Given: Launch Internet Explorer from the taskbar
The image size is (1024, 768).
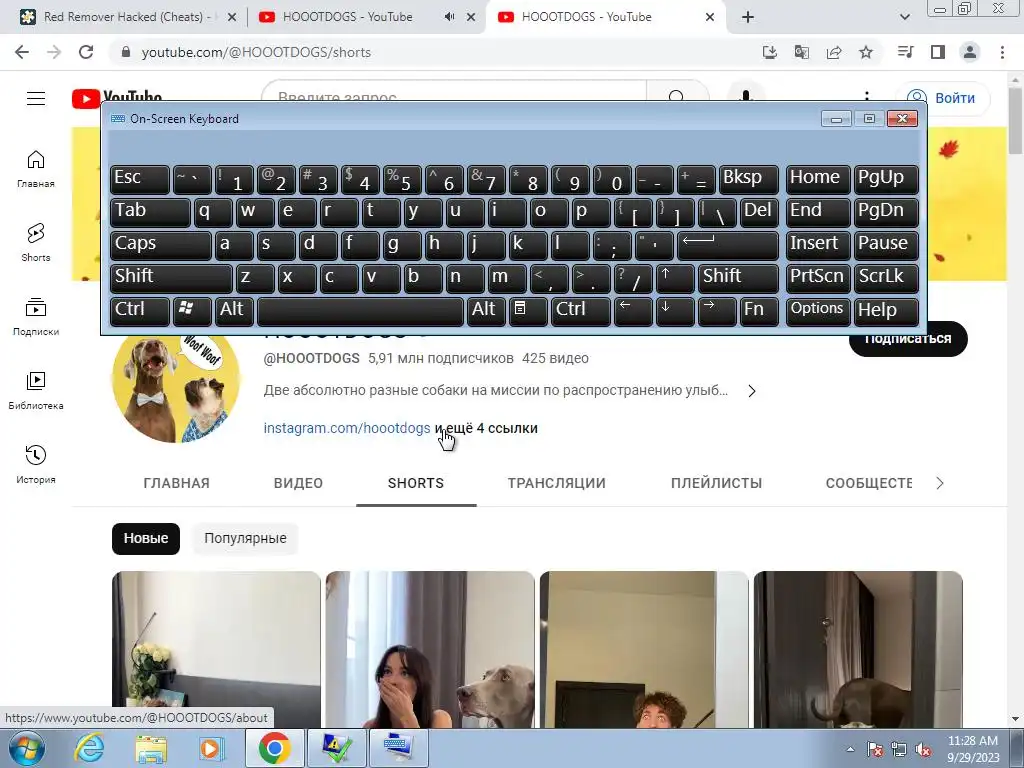Looking at the screenshot, I should [89, 748].
